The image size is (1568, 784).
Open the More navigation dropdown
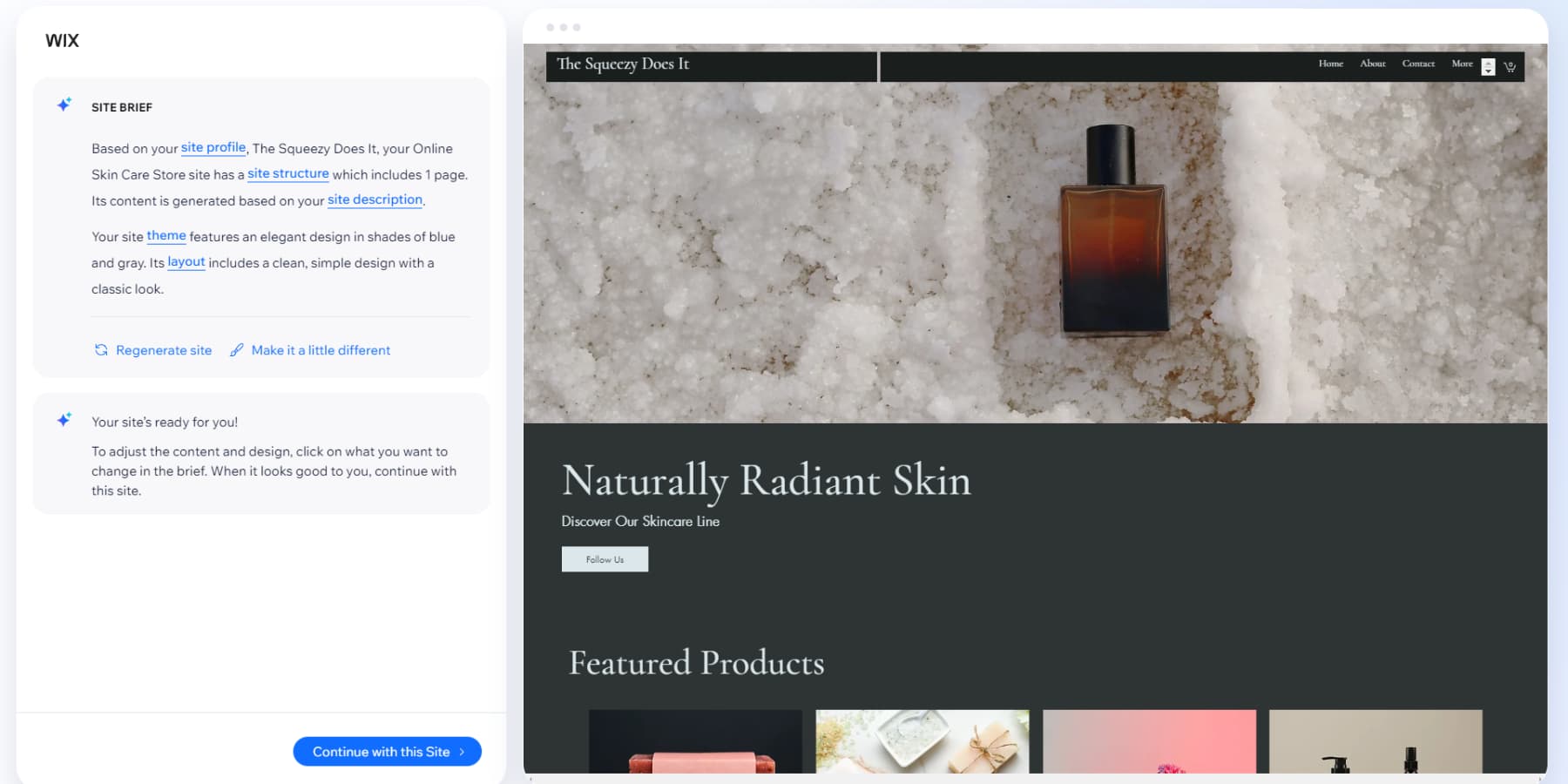coord(1463,64)
